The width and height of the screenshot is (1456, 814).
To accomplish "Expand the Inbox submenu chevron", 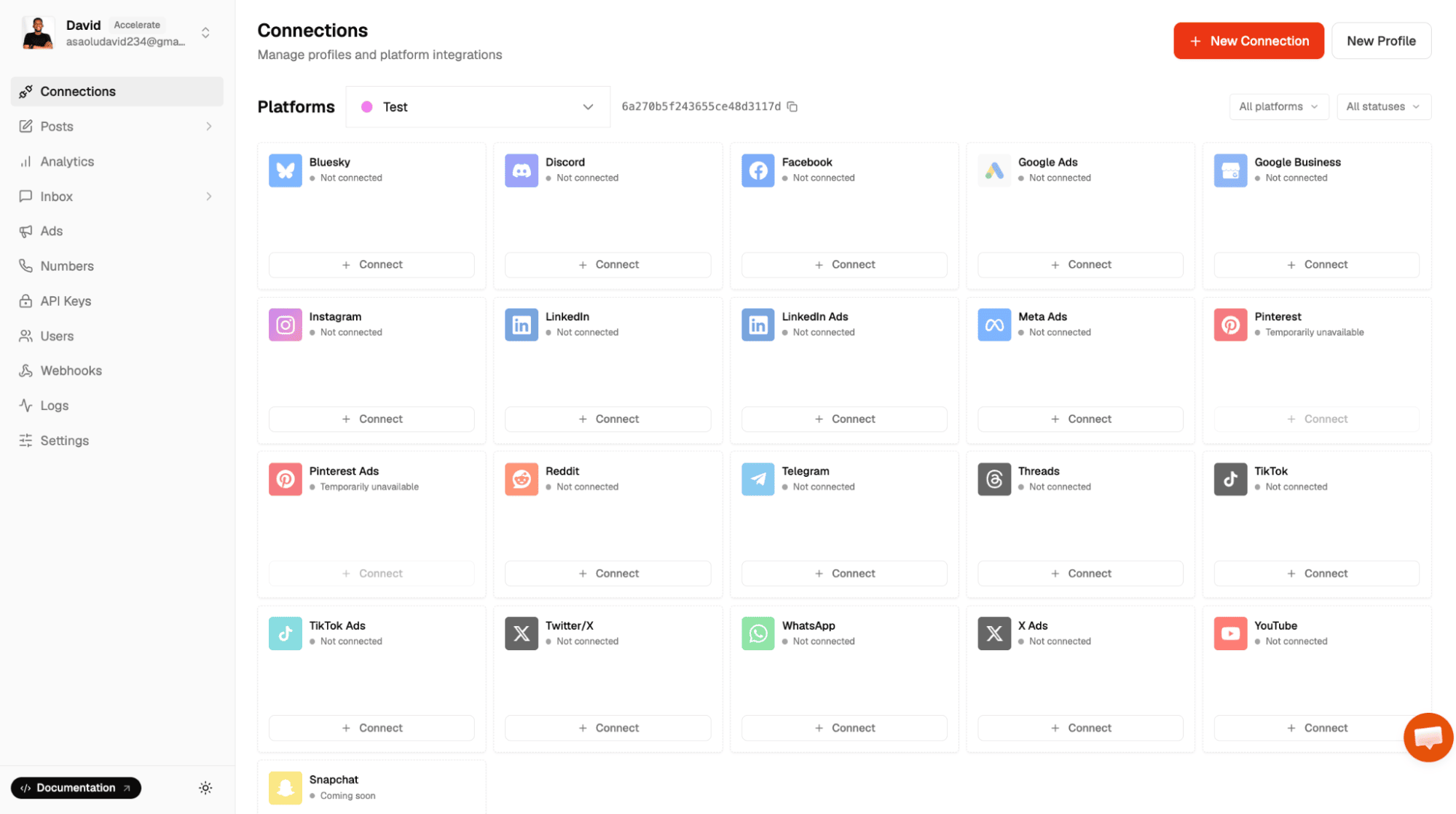I will click(209, 197).
